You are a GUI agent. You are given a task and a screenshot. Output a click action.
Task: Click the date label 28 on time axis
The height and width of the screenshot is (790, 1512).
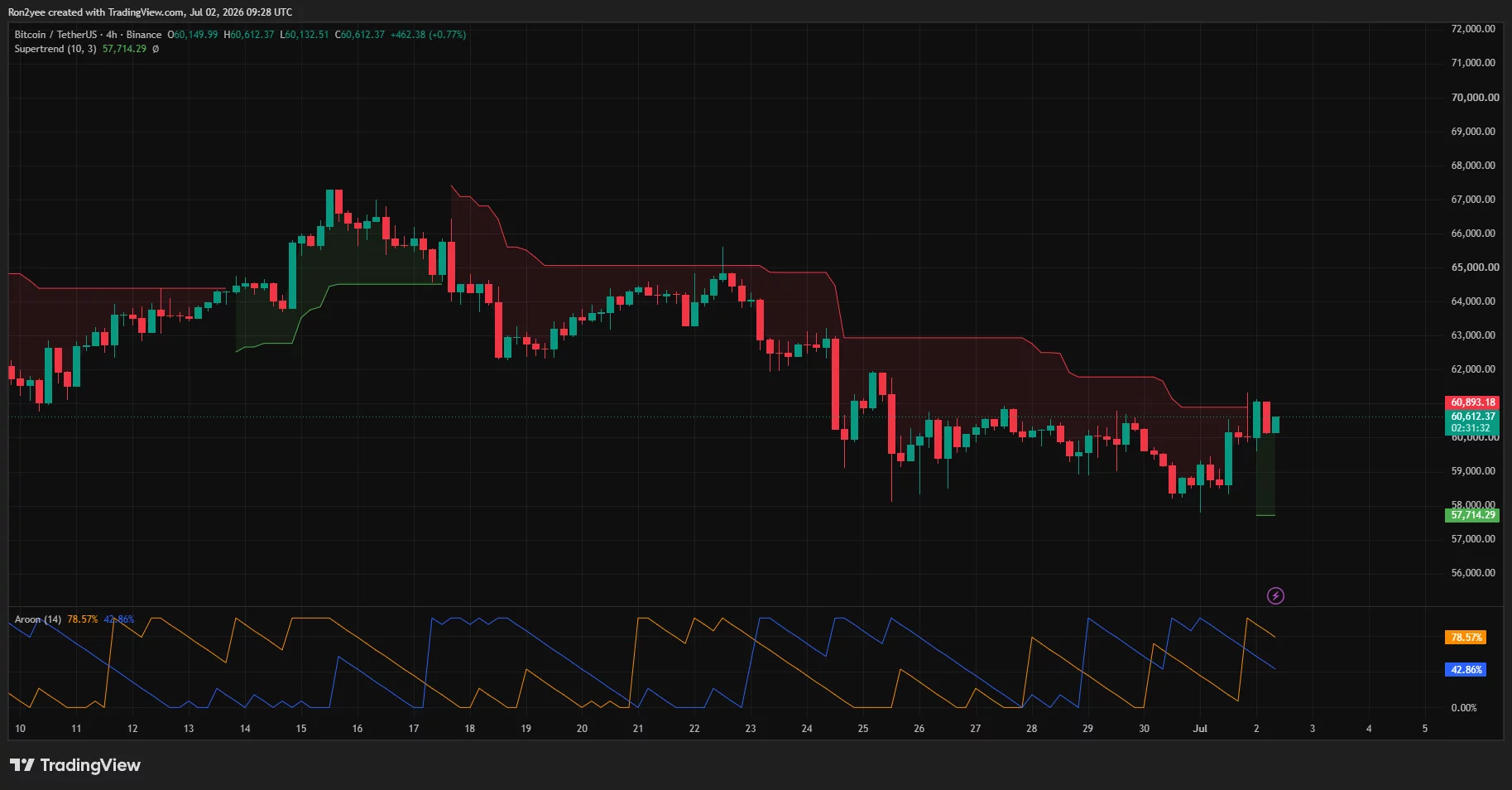[x=1031, y=729]
